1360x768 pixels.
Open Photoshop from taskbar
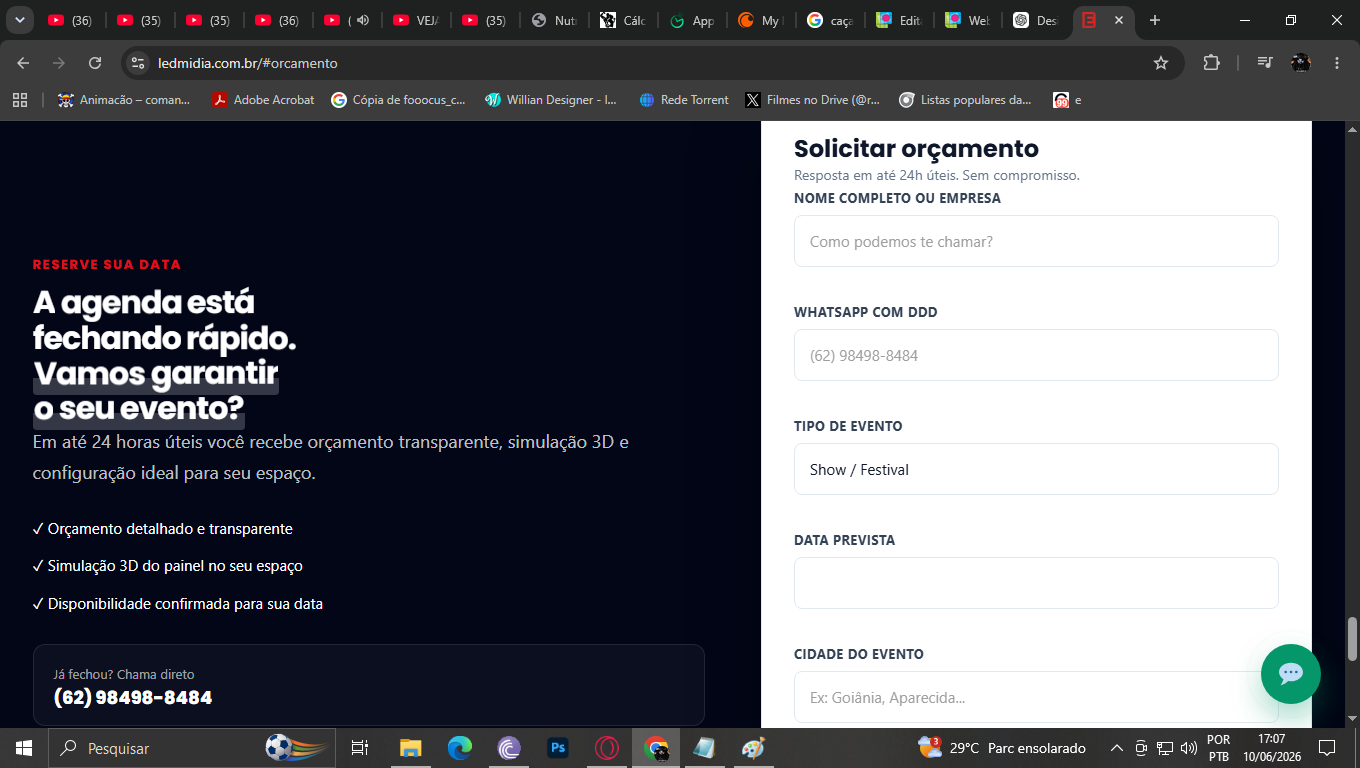coord(558,748)
